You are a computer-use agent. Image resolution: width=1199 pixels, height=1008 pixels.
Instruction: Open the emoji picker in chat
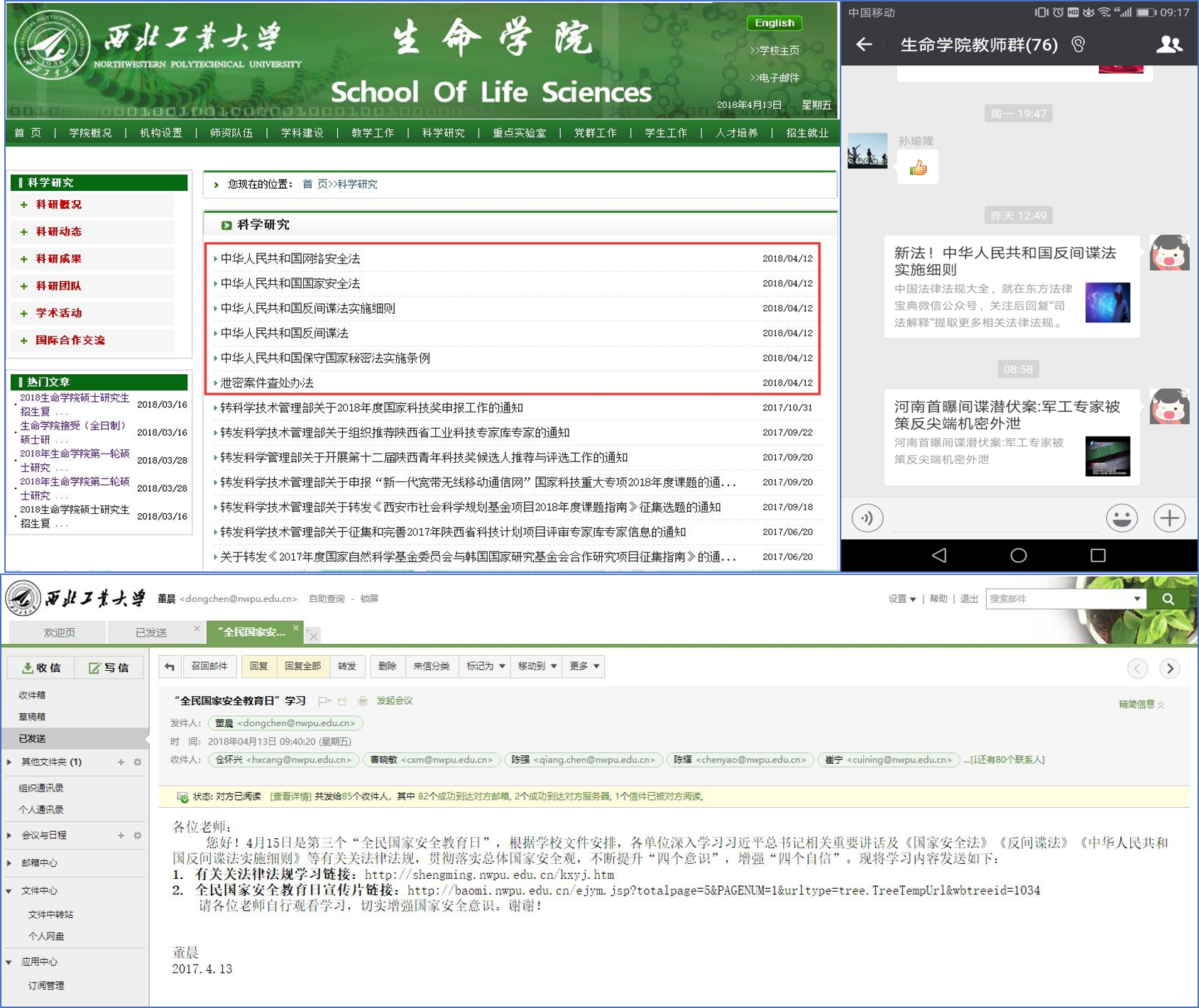(1121, 518)
